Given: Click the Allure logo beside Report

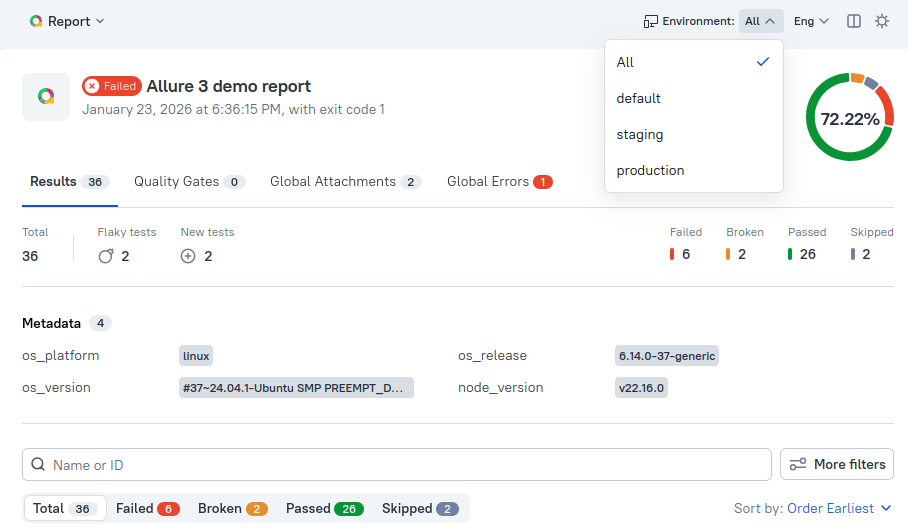Looking at the screenshot, I should (36, 21).
